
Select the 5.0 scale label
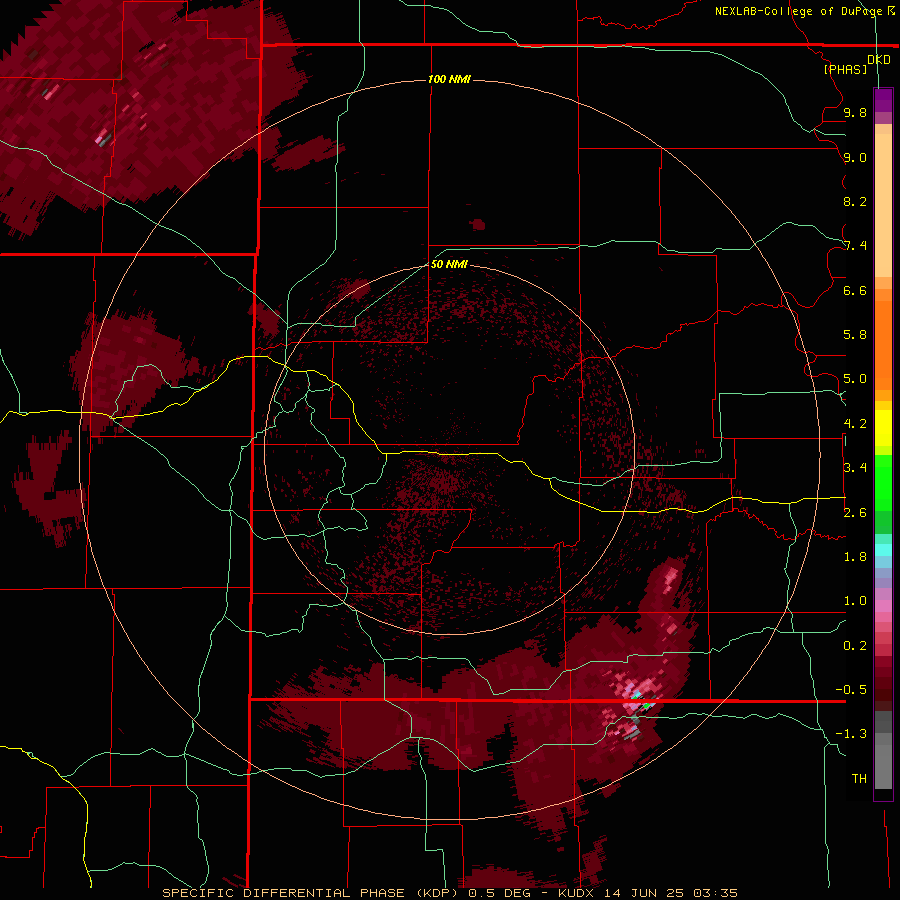855,379
